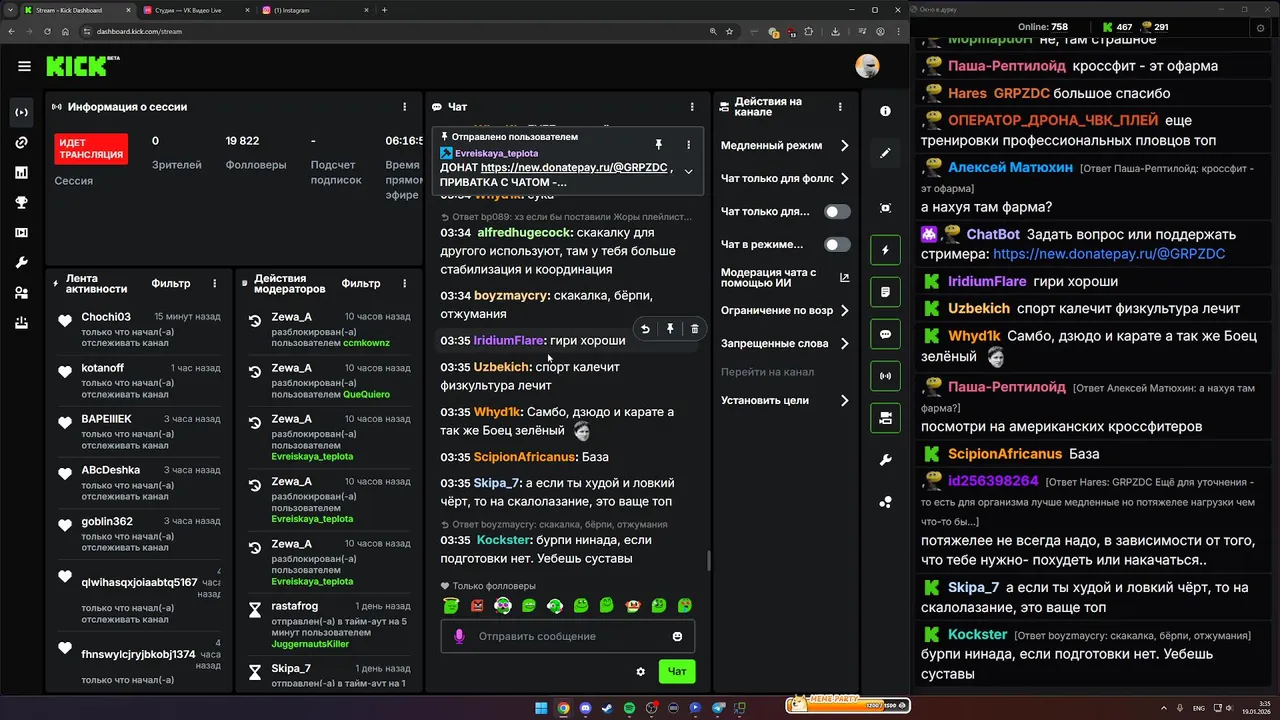Open session info panel three-dot menu
The image size is (1280, 720).
point(405,106)
